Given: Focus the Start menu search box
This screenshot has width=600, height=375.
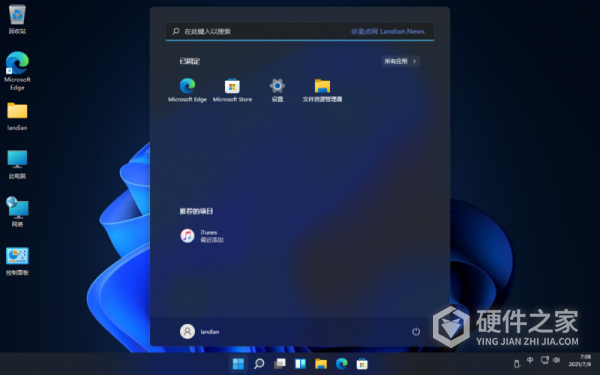Looking at the screenshot, I should coord(300,31).
